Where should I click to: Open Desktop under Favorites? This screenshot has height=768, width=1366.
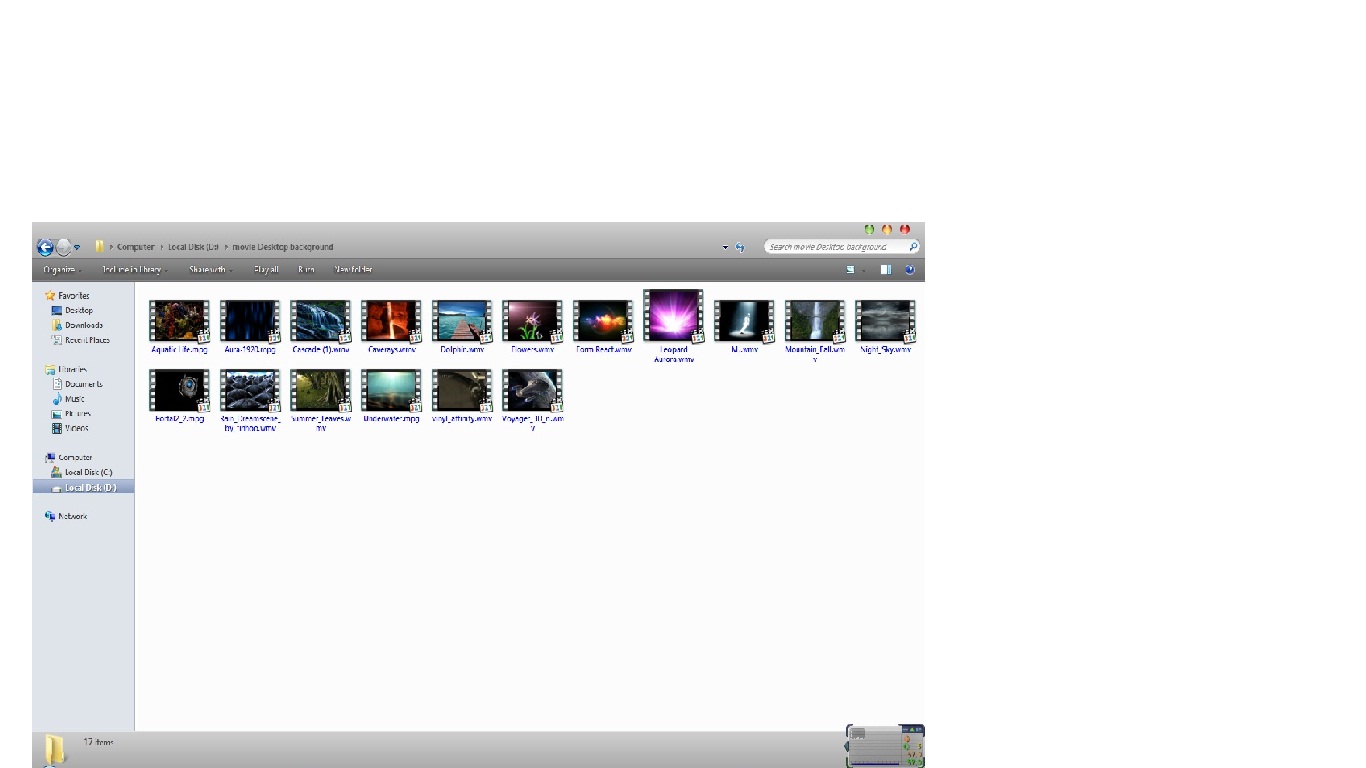pos(72,311)
